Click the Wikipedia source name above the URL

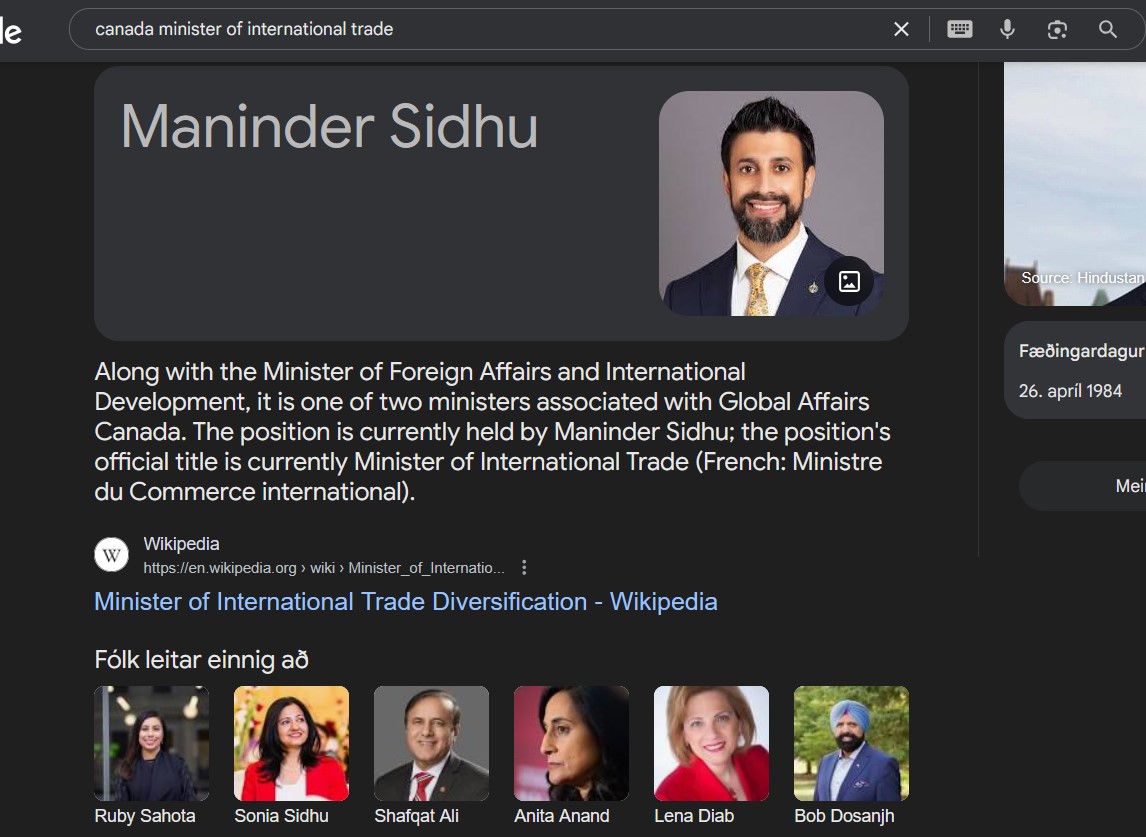coord(181,544)
